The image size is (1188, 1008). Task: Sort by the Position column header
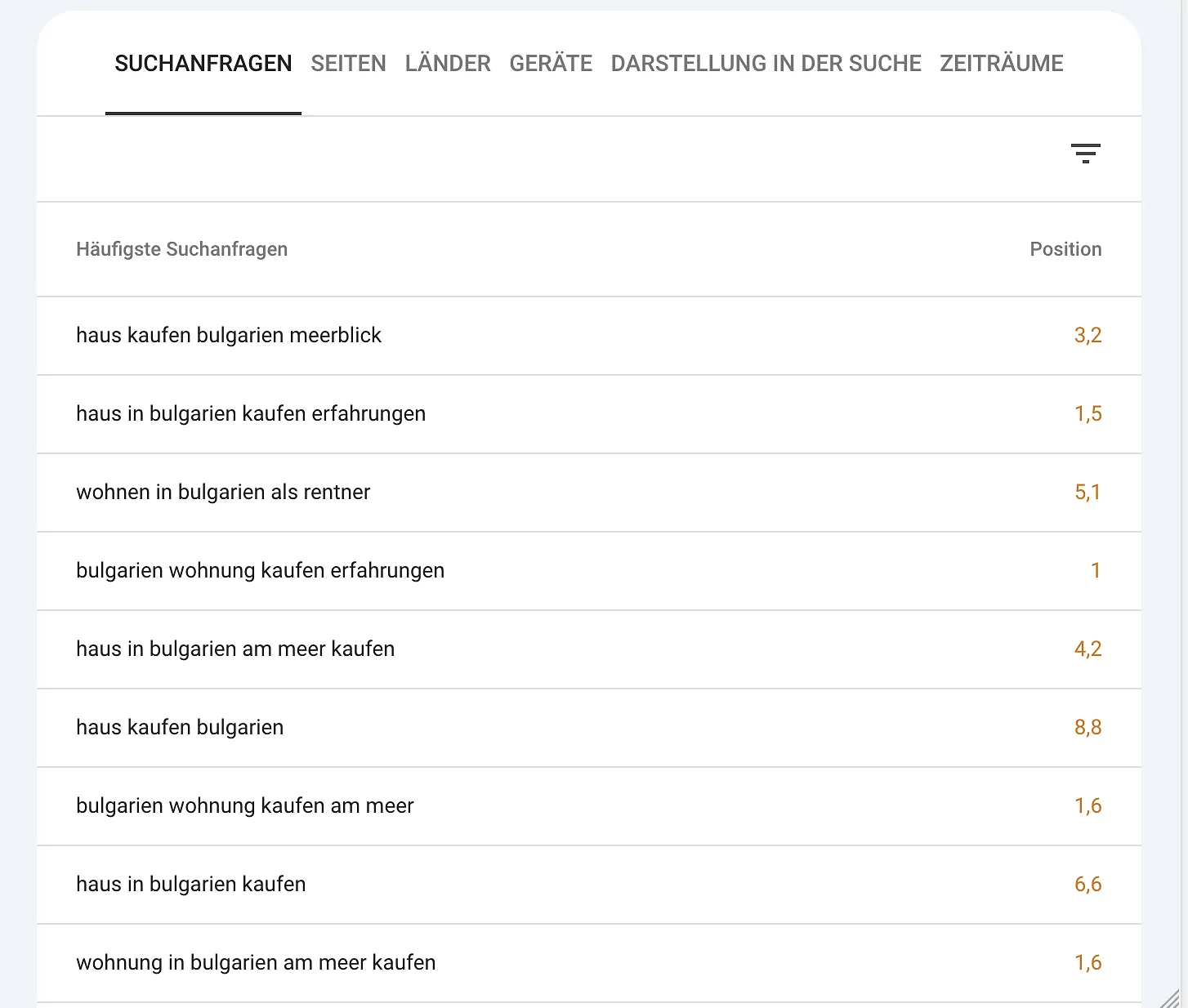[1065, 249]
